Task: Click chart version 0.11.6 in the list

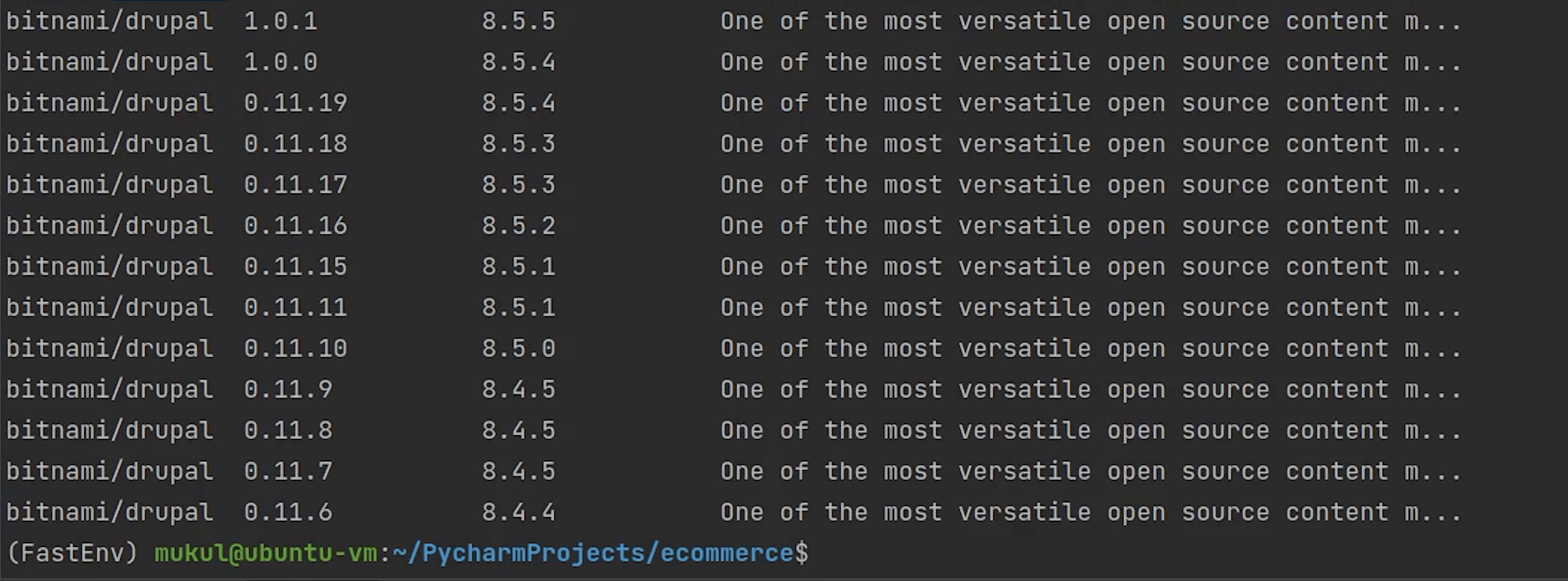Action: coord(288,513)
